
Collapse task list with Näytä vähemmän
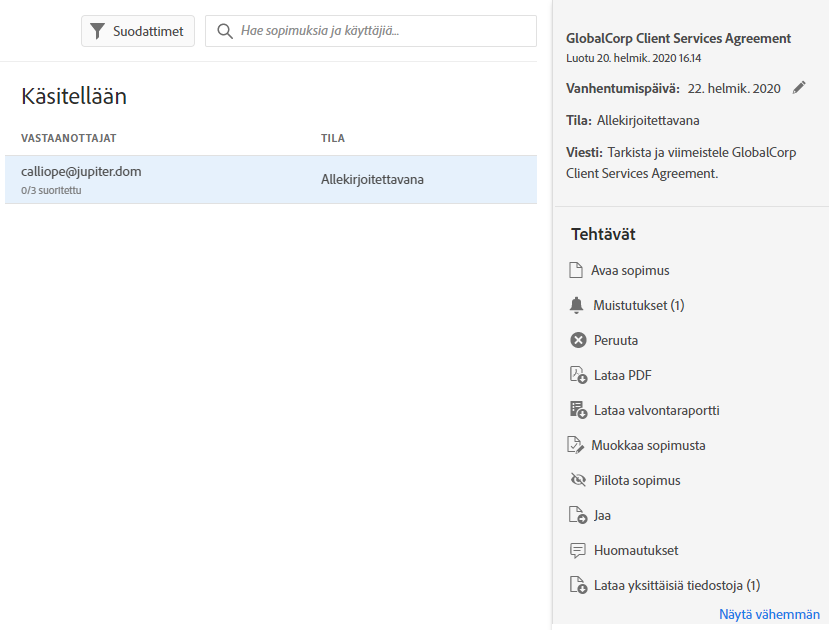point(768,614)
